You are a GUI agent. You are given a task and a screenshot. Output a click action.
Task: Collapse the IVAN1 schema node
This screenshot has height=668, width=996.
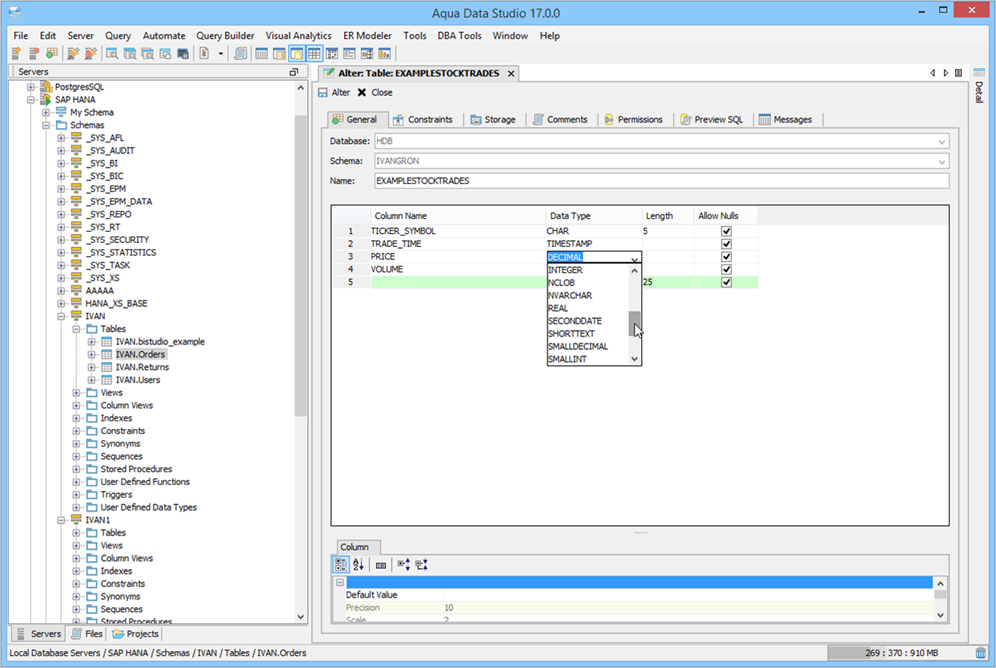[61, 520]
